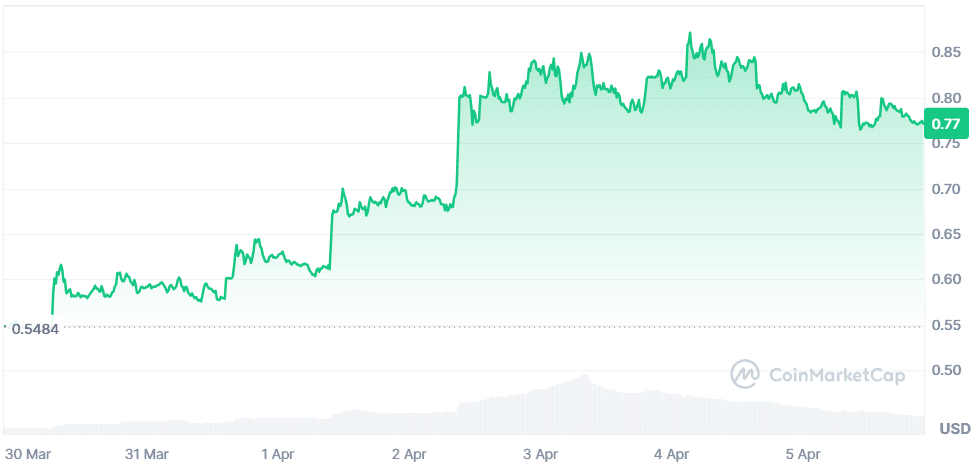The image size is (977, 463).
Task: Click the 0.85 price axis label
Action: pos(944,52)
